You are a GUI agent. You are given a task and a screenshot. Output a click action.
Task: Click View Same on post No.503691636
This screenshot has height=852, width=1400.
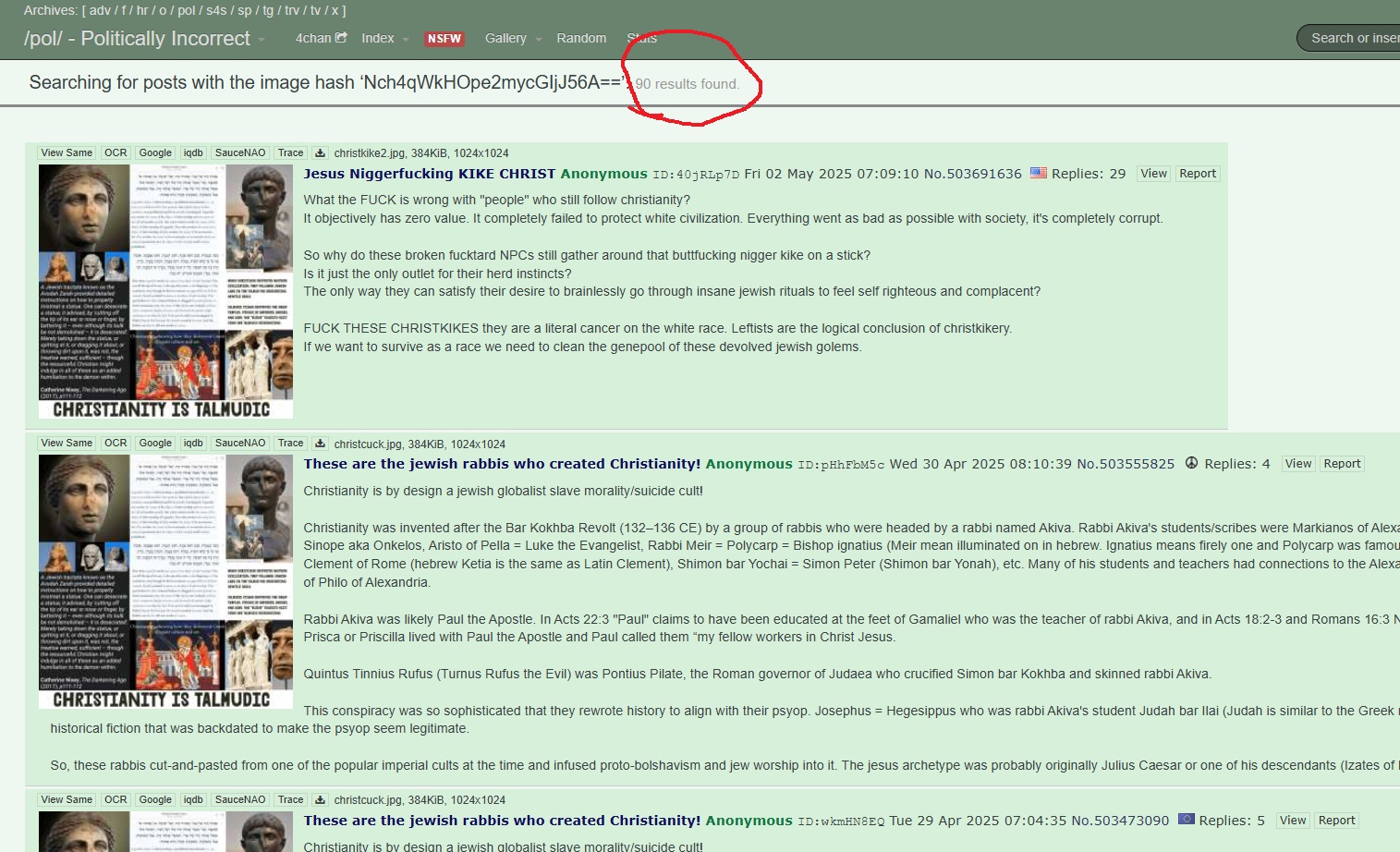pyautogui.click(x=67, y=153)
